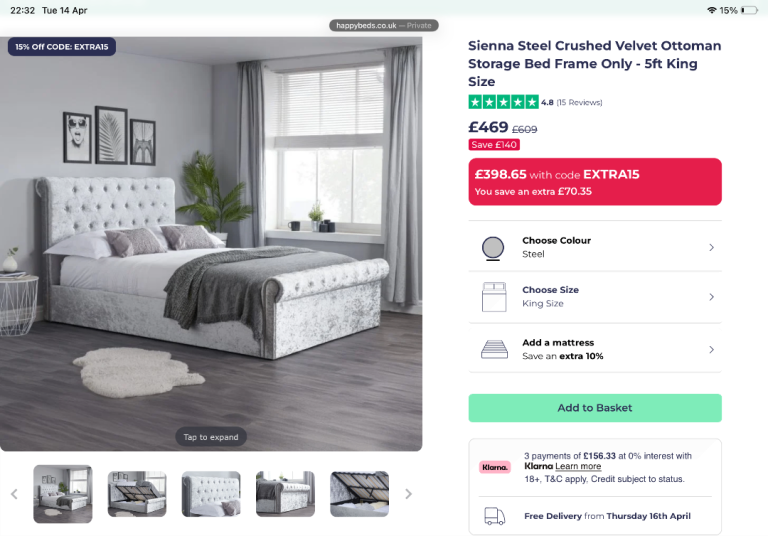This screenshot has height=536, width=768.
Task: Click the delivery truck icon
Action: click(x=495, y=516)
